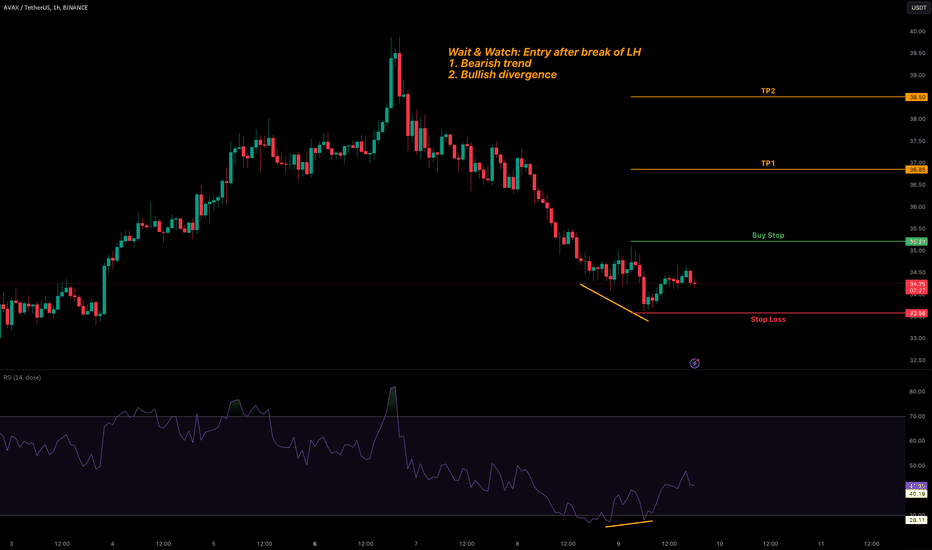Click the 36.85 orange price tag
The width and height of the screenshot is (932, 550).
(x=917, y=169)
